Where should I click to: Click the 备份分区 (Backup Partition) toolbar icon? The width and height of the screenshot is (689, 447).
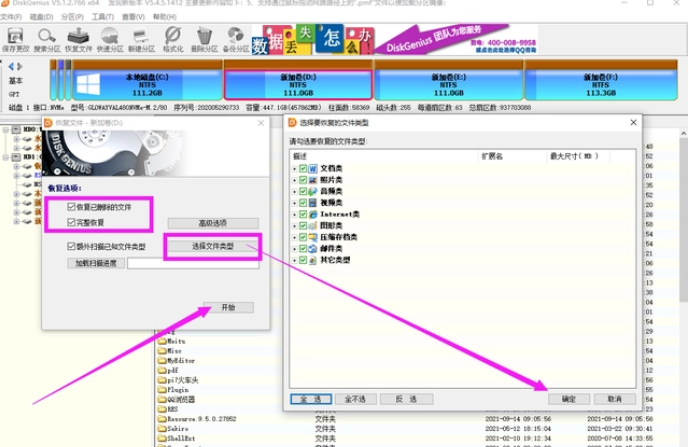coord(235,39)
